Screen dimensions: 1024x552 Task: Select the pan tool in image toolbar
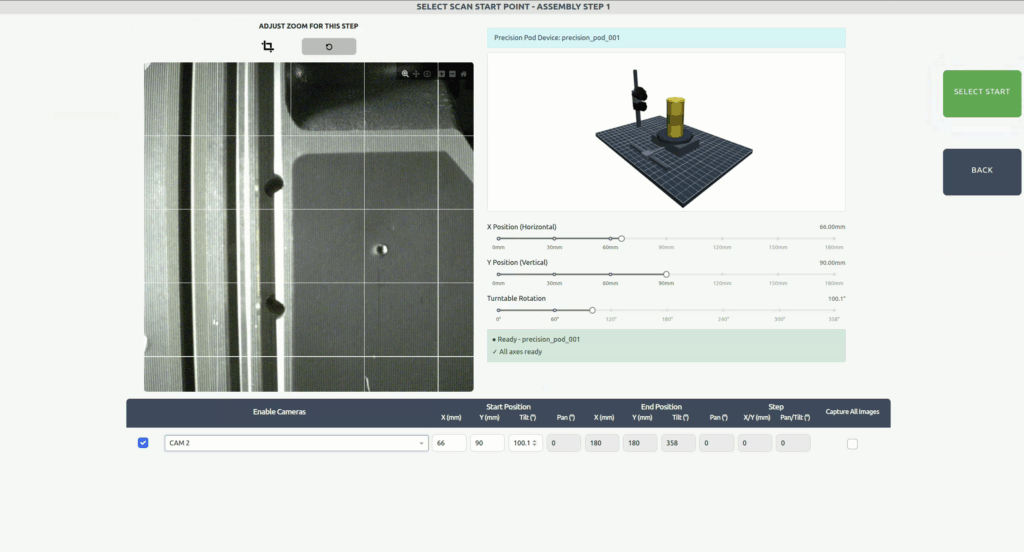pos(416,74)
